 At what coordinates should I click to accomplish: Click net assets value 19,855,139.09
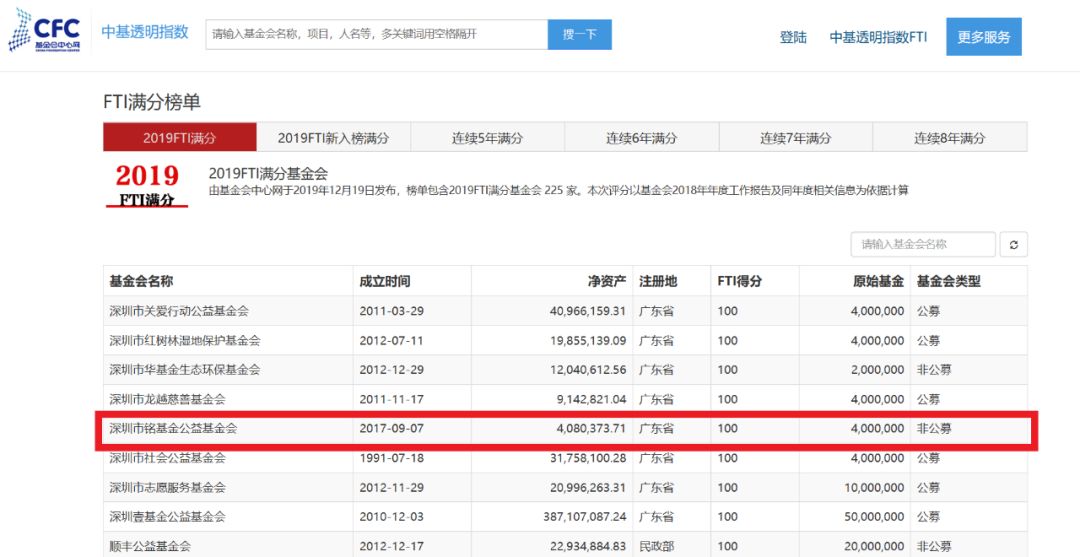588,341
